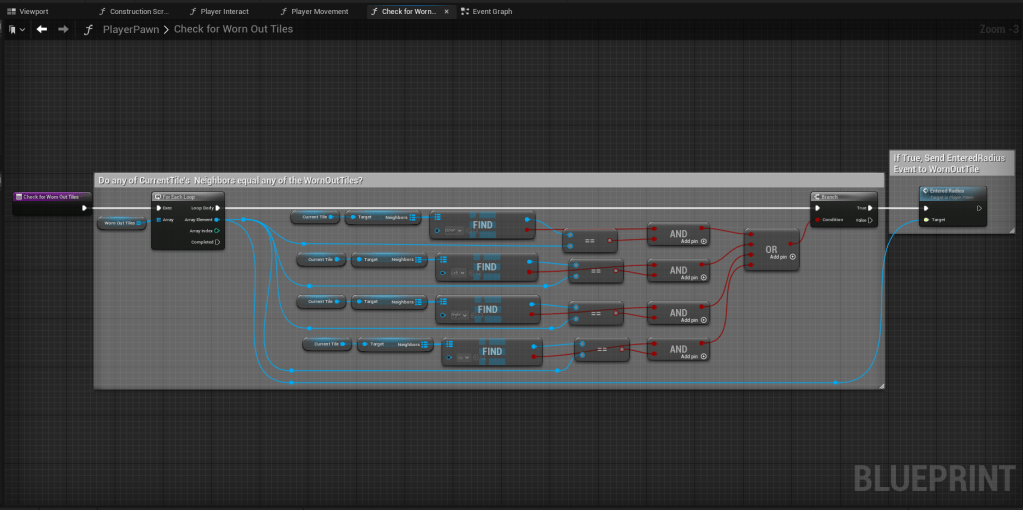The image size is (1023, 510).
Task: Click the Completed exec pin on For Each Loop
Action: coord(216,242)
